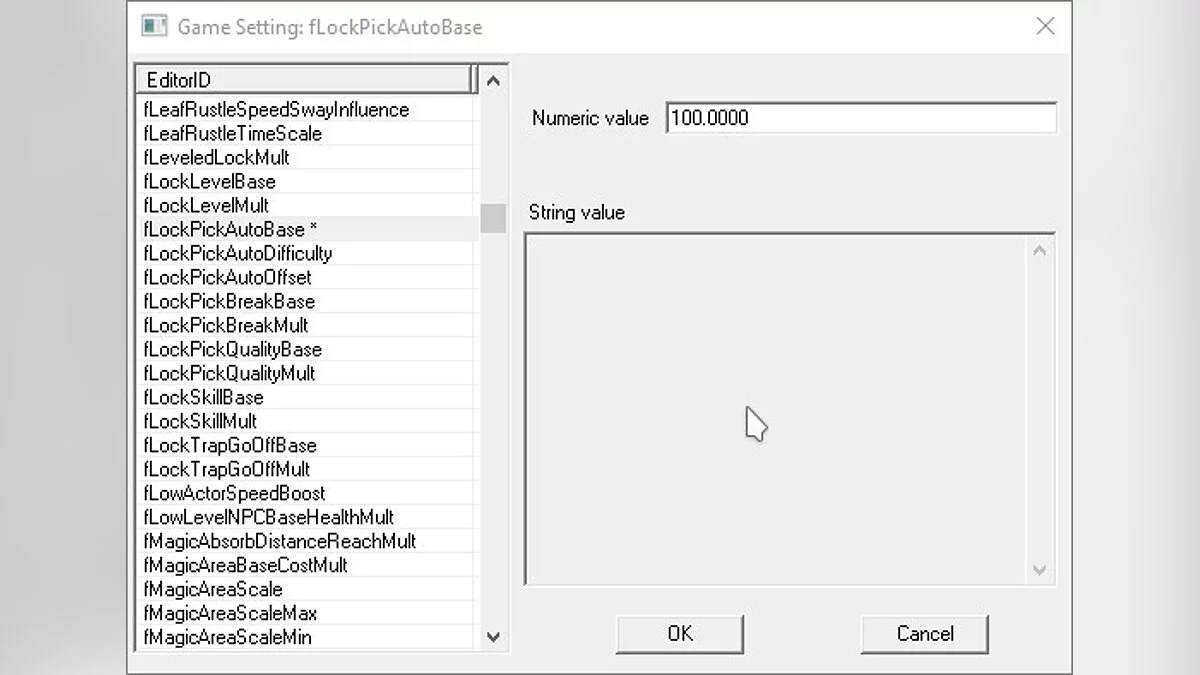Click String value box scroll down arrow
1200x675 pixels.
tap(1040, 570)
